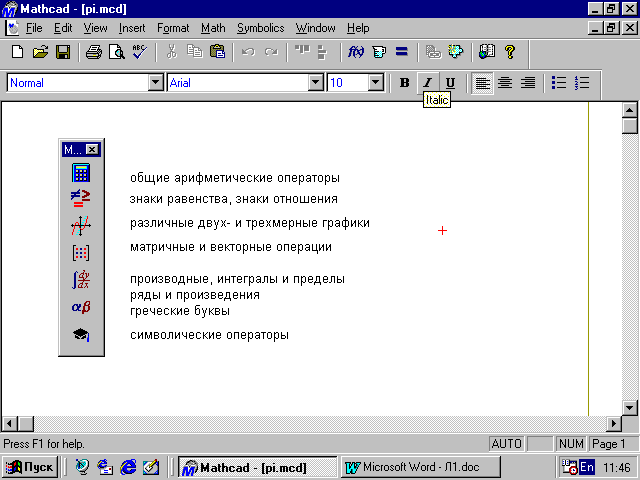
Task: Click horizontal scrollbar right arrow
Action: (613, 424)
